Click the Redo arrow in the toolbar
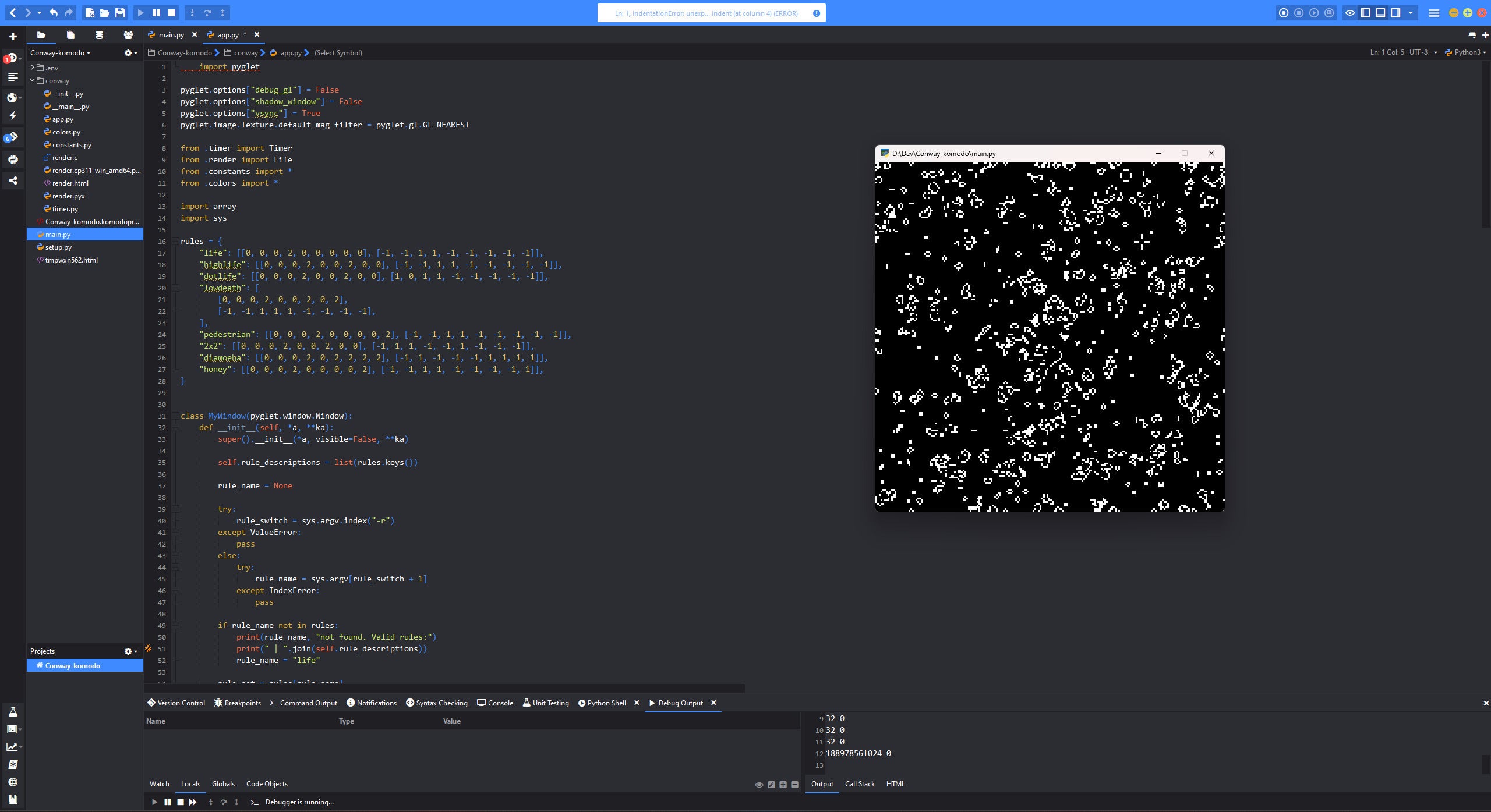 coord(69,13)
